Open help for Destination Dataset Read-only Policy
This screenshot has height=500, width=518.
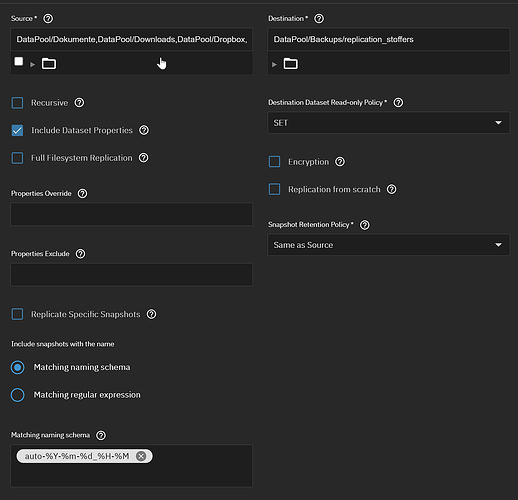(x=398, y=103)
